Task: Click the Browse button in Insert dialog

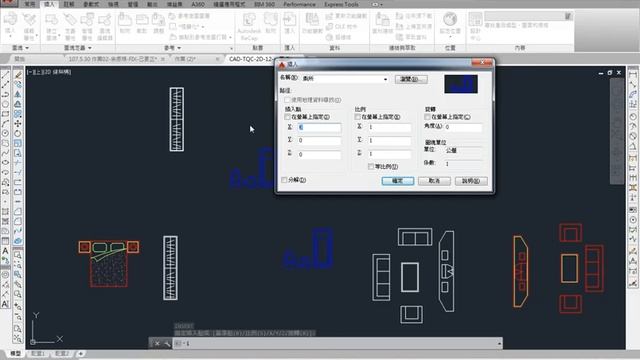Action: point(411,79)
